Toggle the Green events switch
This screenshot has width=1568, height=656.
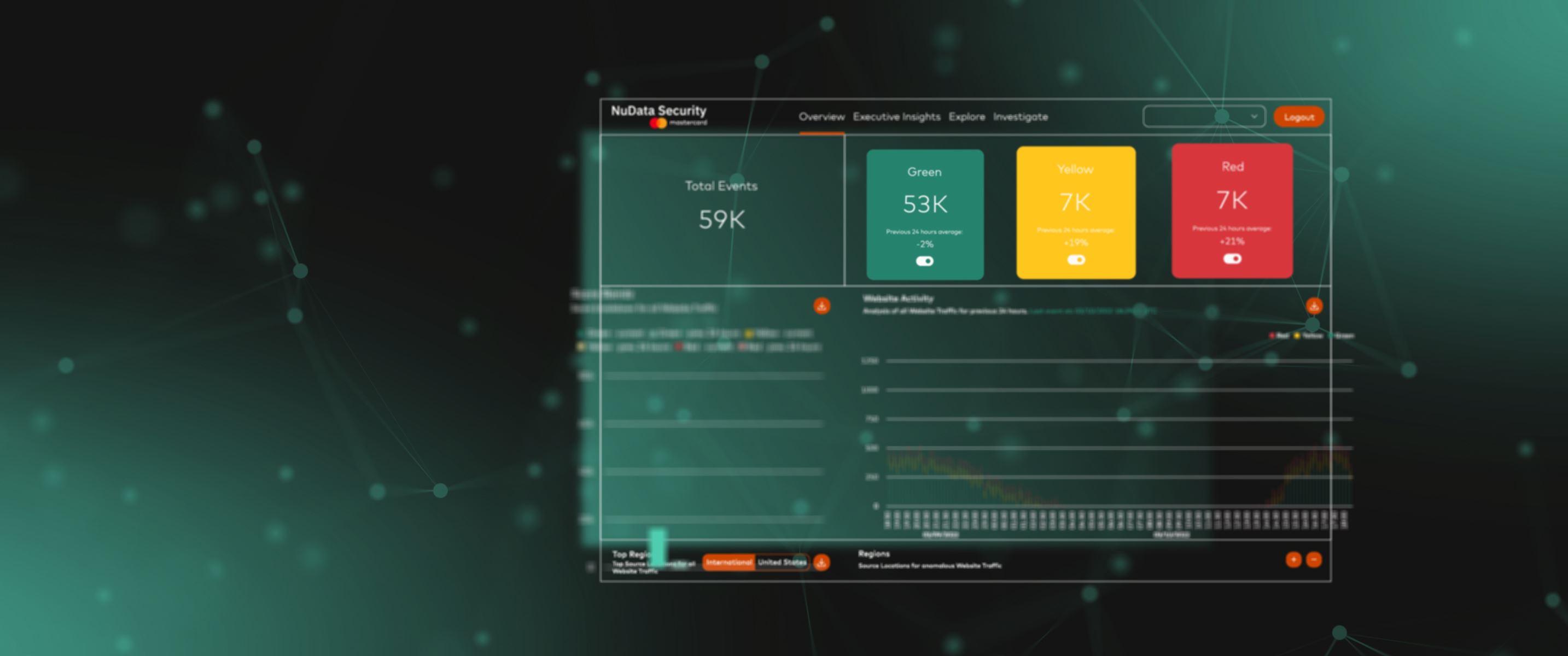[924, 261]
